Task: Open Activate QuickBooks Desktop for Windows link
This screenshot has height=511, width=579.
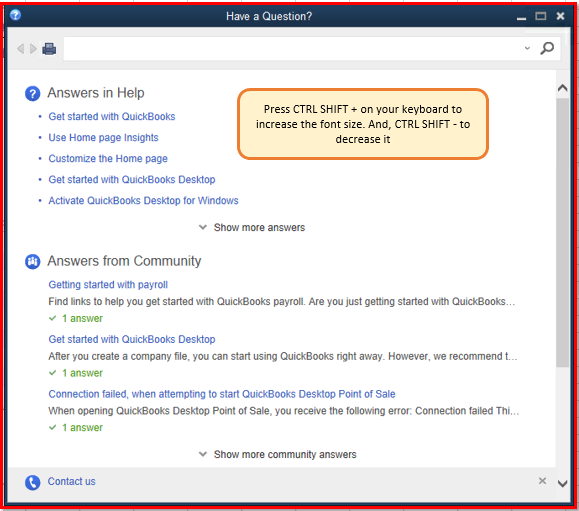Action: click(x=143, y=201)
